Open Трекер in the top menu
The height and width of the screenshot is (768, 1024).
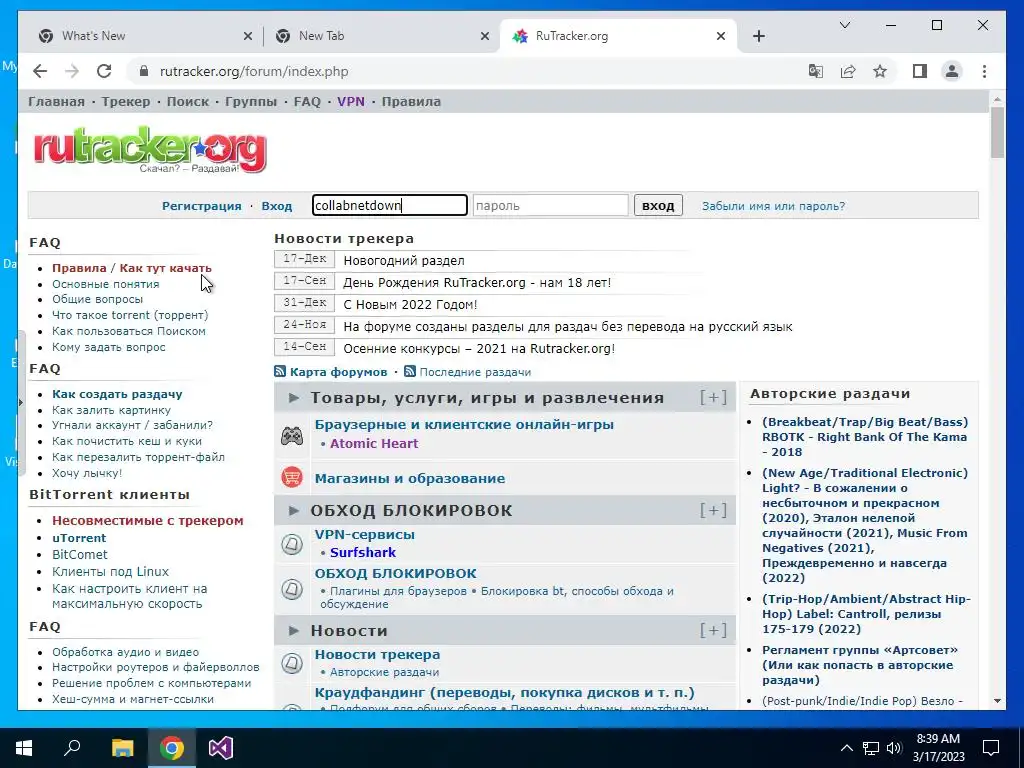(125, 101)
